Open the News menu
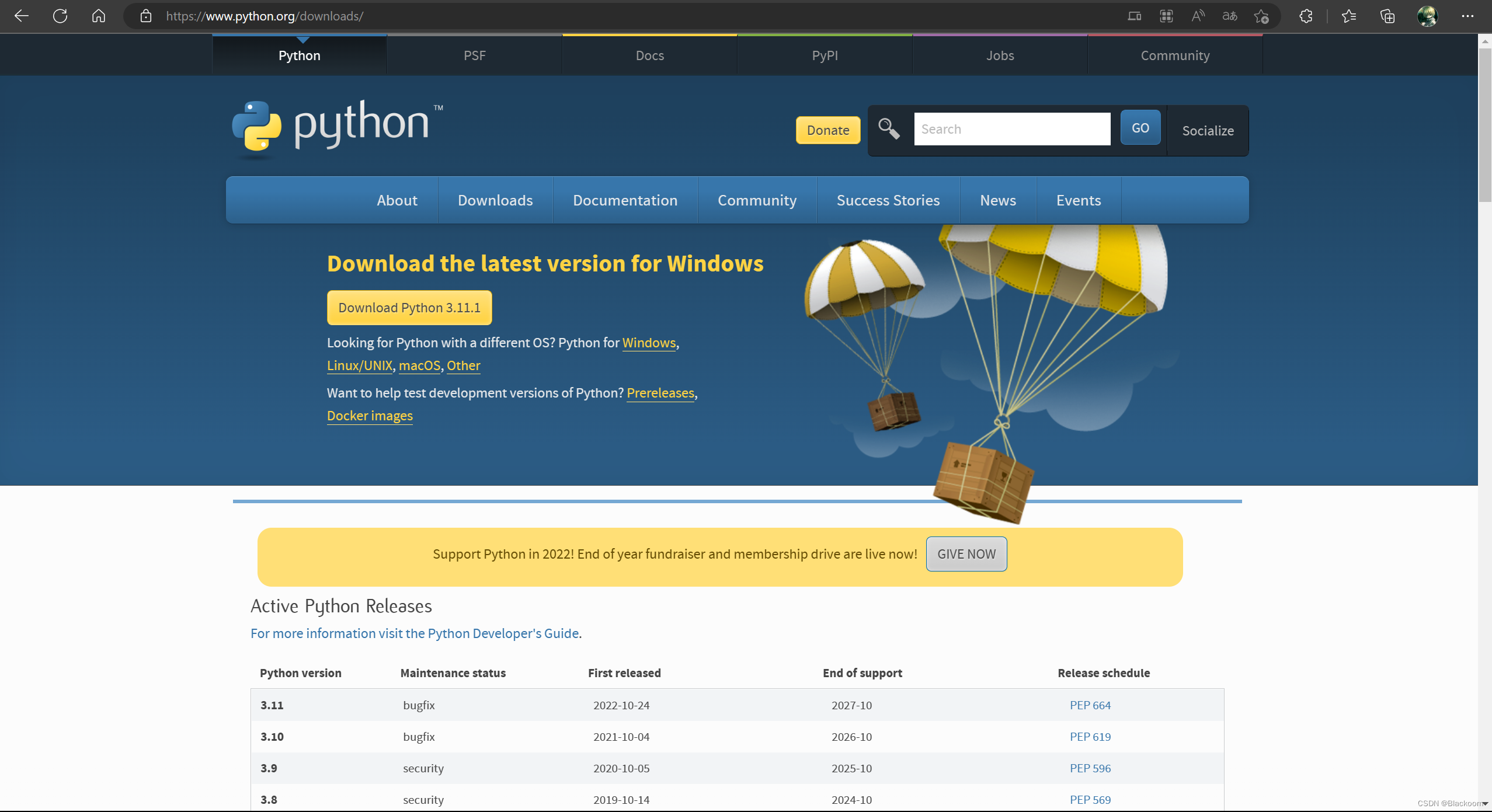1492x812 pixels. click(x=998, y=200)
